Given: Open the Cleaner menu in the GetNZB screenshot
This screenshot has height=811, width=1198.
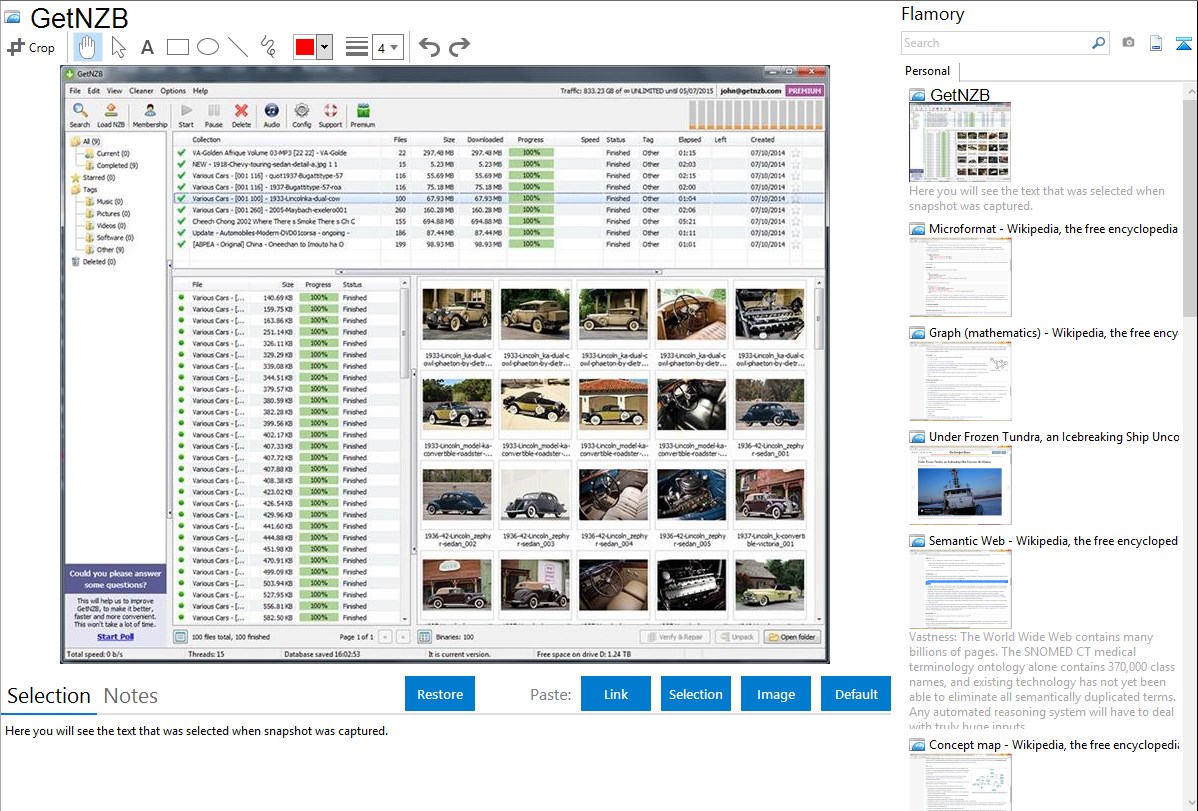Looking at the screenshot, I should tap(141, 91).
